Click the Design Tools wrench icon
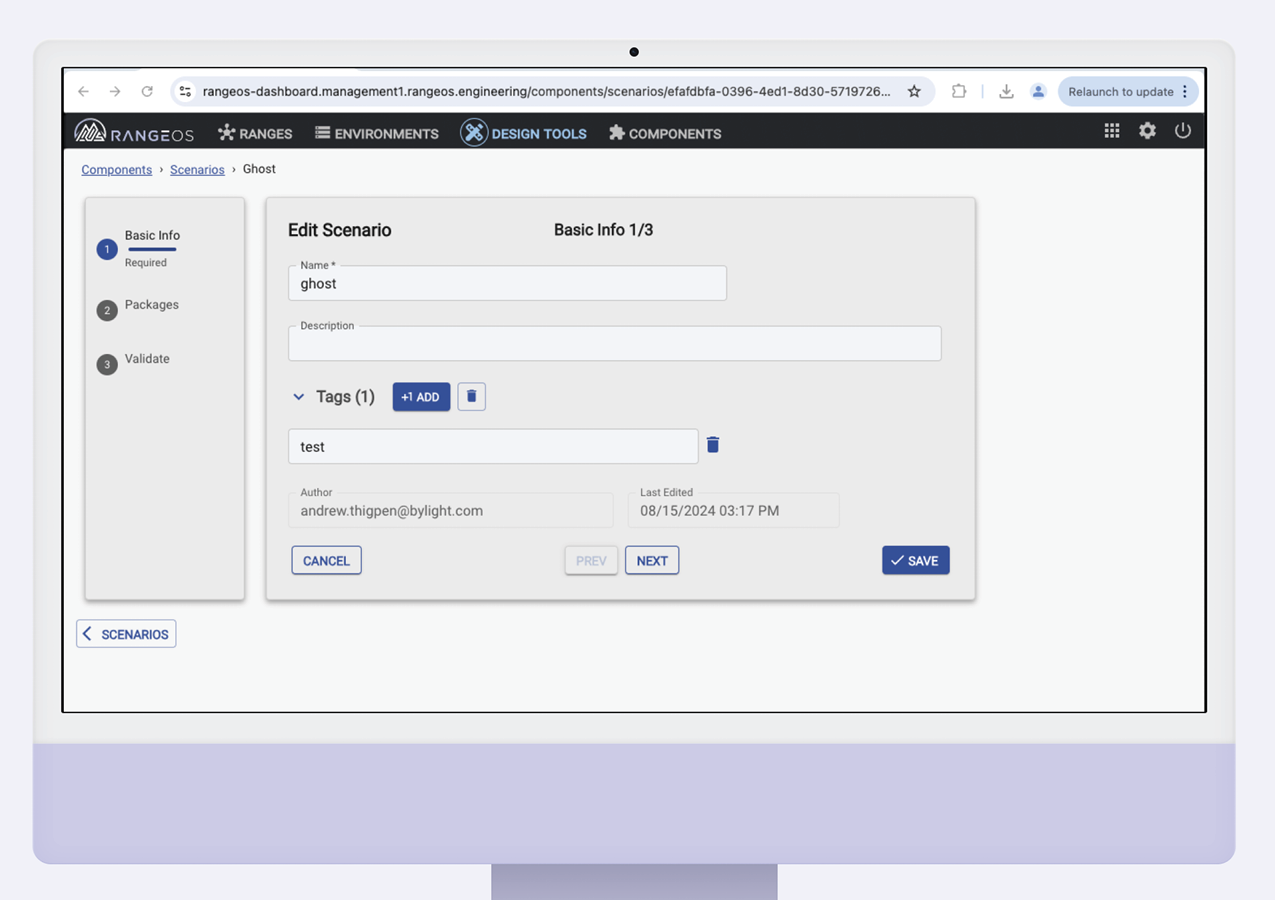 pos(474,132)
